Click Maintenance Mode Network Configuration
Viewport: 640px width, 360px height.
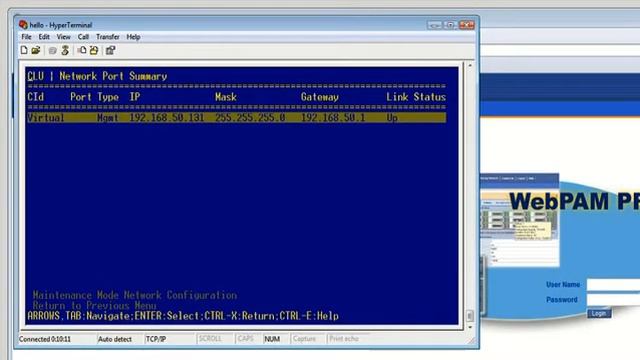135,295
